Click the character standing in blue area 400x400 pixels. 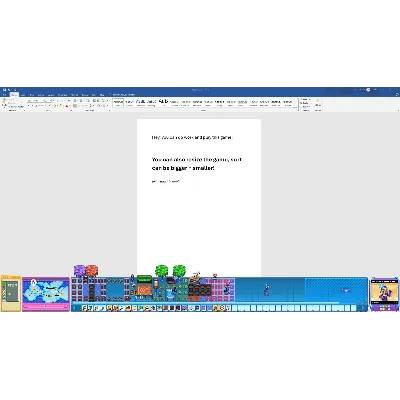click(x=266, y=290)
